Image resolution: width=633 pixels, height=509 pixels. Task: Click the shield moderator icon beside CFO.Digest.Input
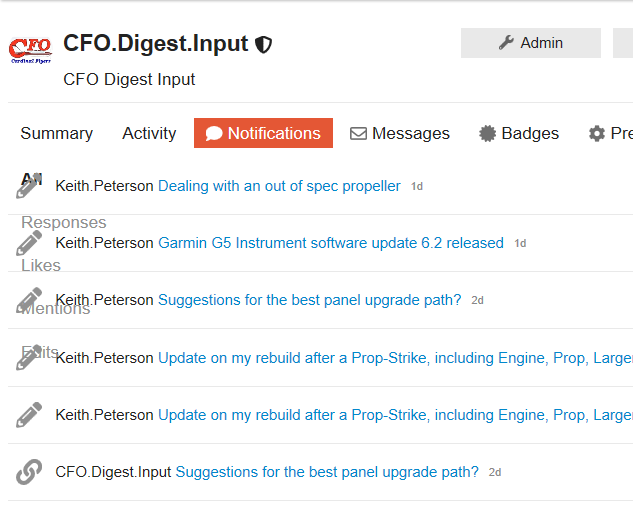pyautogui.click(x=263, y=44)
